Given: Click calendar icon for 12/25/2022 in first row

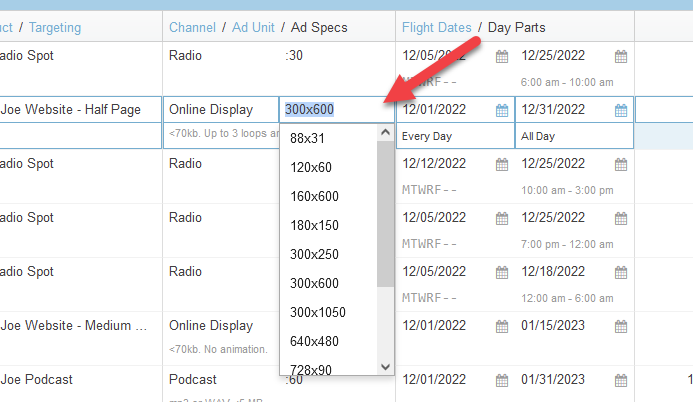Looking at the screenshot, I should click(x=621, y=57).
